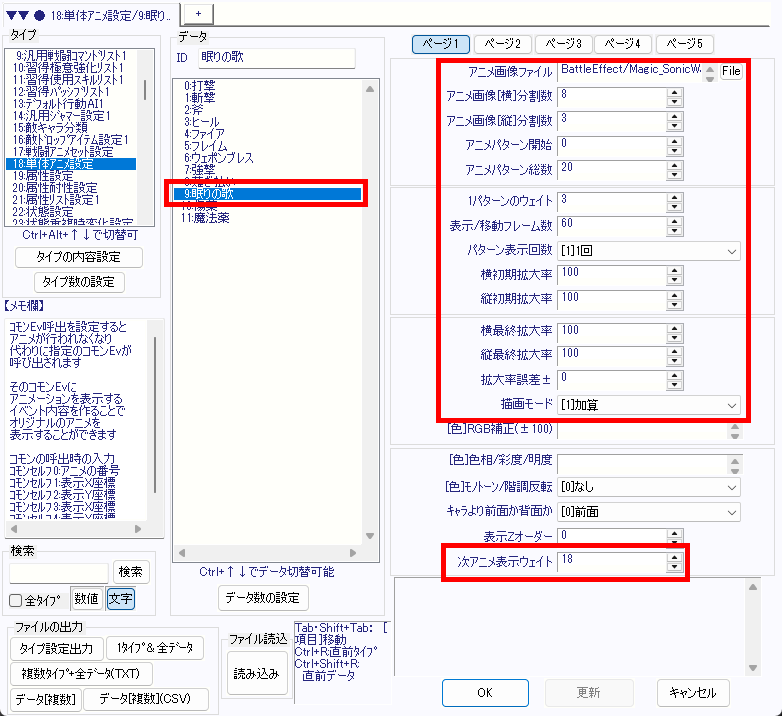The width and height of the screenshot is (782, 716).
Task: Switch search mode to 数値
Action: tap(86, 599)
